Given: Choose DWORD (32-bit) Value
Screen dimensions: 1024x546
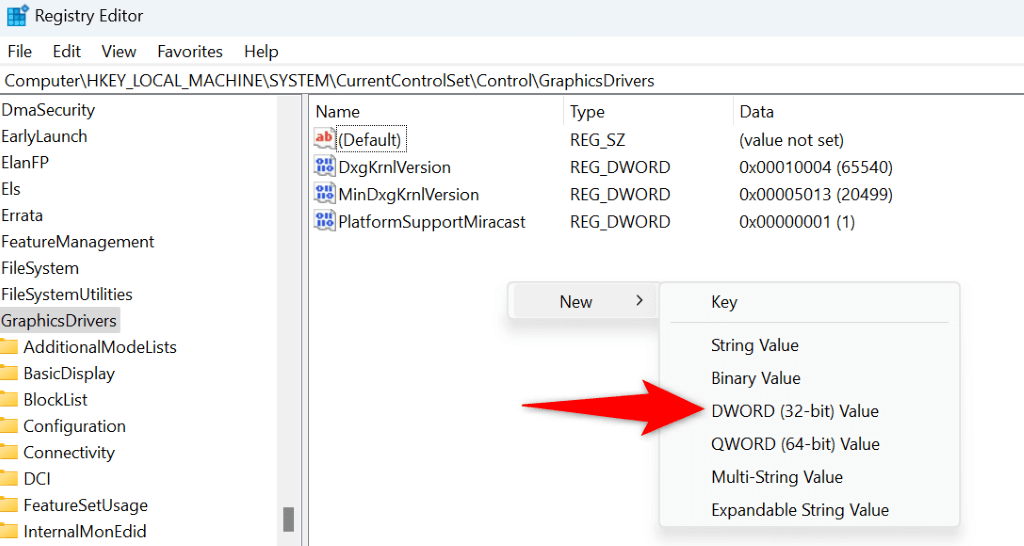Looking at the screenshot, I should tap(795, 411).
